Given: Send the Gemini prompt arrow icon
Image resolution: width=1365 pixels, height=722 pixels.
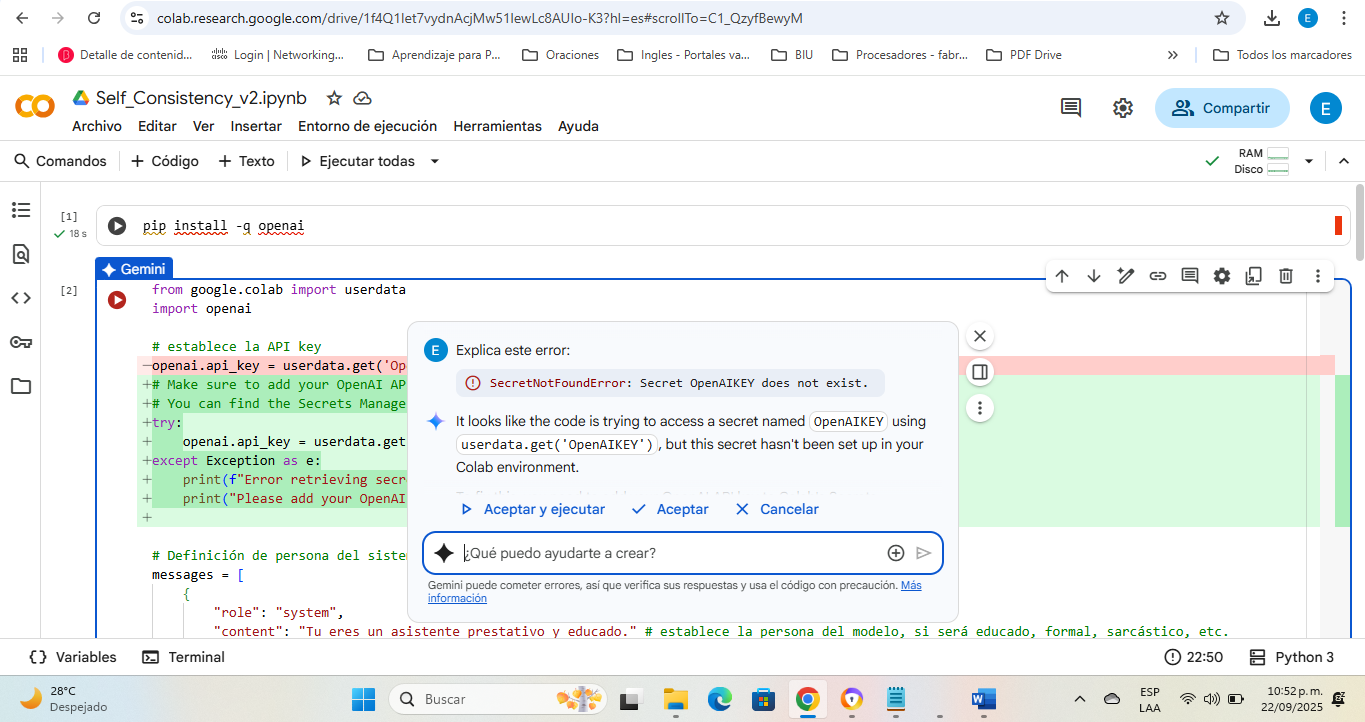Looking at the screenshot, I should point(924,553).
